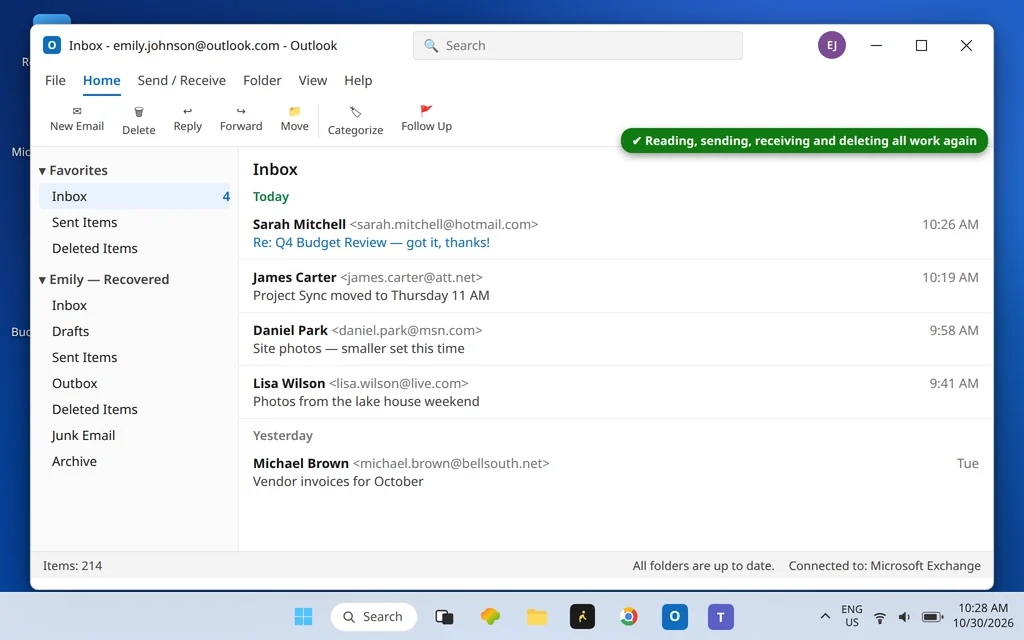1024x640 pixels.
Task: Open the Folder tab
Action: pos(262,80)
